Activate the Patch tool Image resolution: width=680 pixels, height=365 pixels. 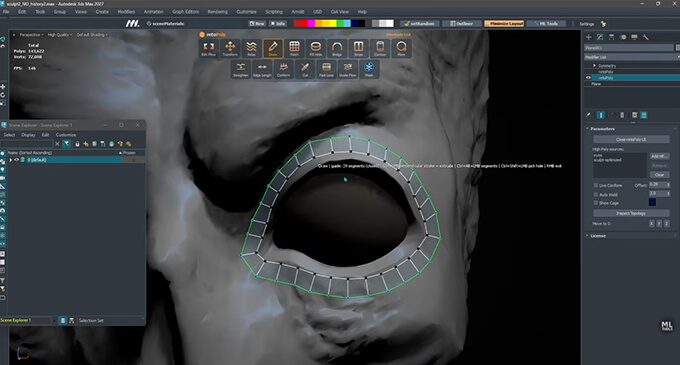tap(294, 48)
